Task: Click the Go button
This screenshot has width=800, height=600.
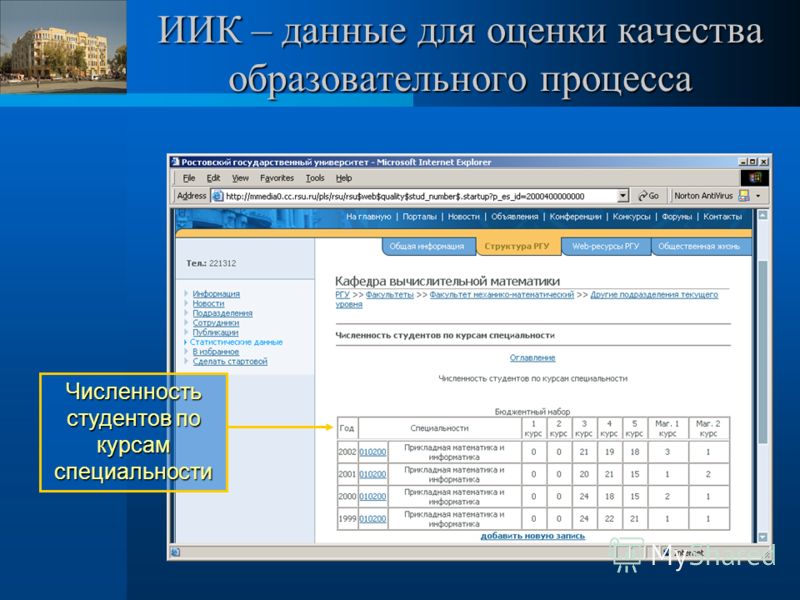Action: [x=648, y=196]
